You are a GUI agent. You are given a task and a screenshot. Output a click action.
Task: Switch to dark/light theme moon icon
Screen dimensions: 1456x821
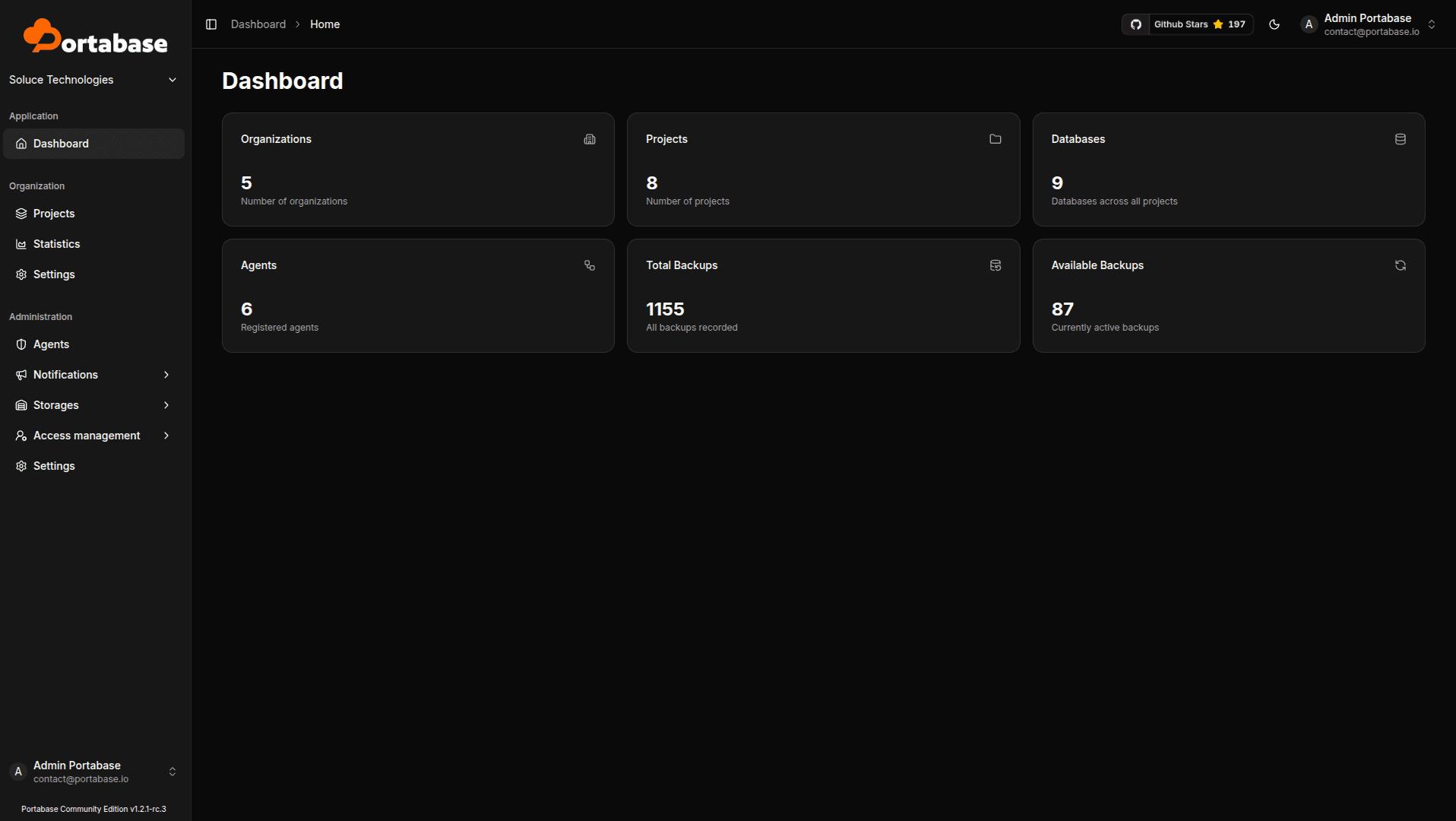(1274, 24)
